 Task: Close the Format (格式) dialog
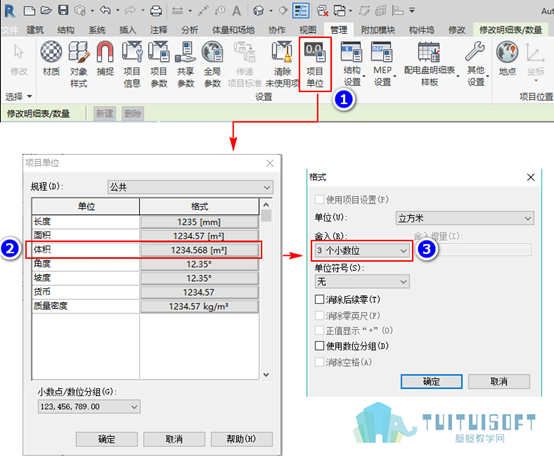coord(530,177)
